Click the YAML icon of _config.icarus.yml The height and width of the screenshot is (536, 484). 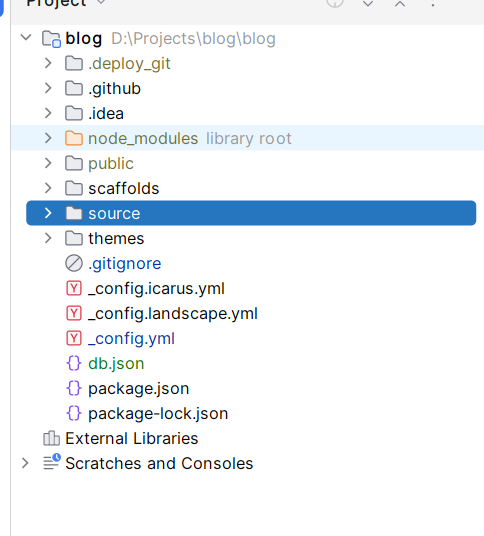click(x=74, y=288)
